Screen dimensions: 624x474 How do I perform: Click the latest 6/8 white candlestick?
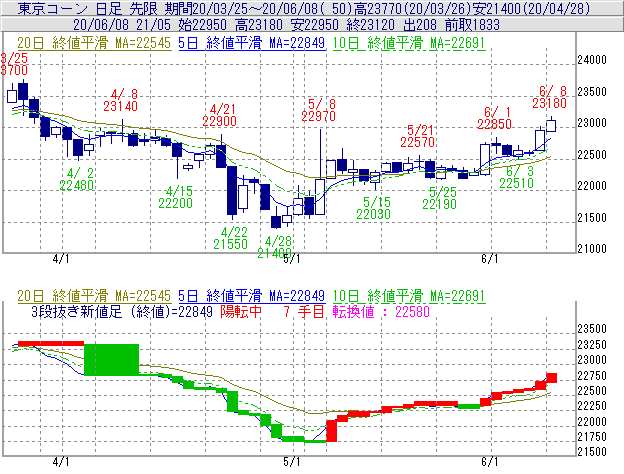pos(551,125)
